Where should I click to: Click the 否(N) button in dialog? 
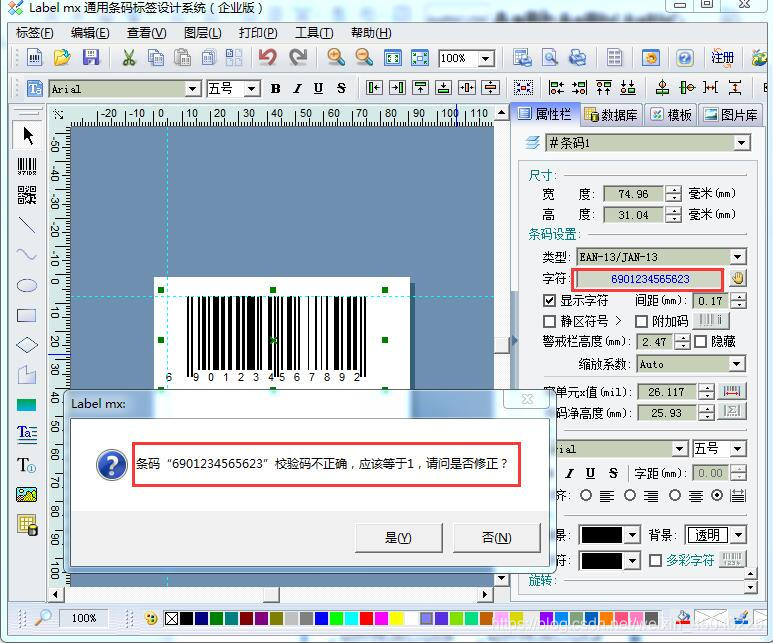click(496, 537)
